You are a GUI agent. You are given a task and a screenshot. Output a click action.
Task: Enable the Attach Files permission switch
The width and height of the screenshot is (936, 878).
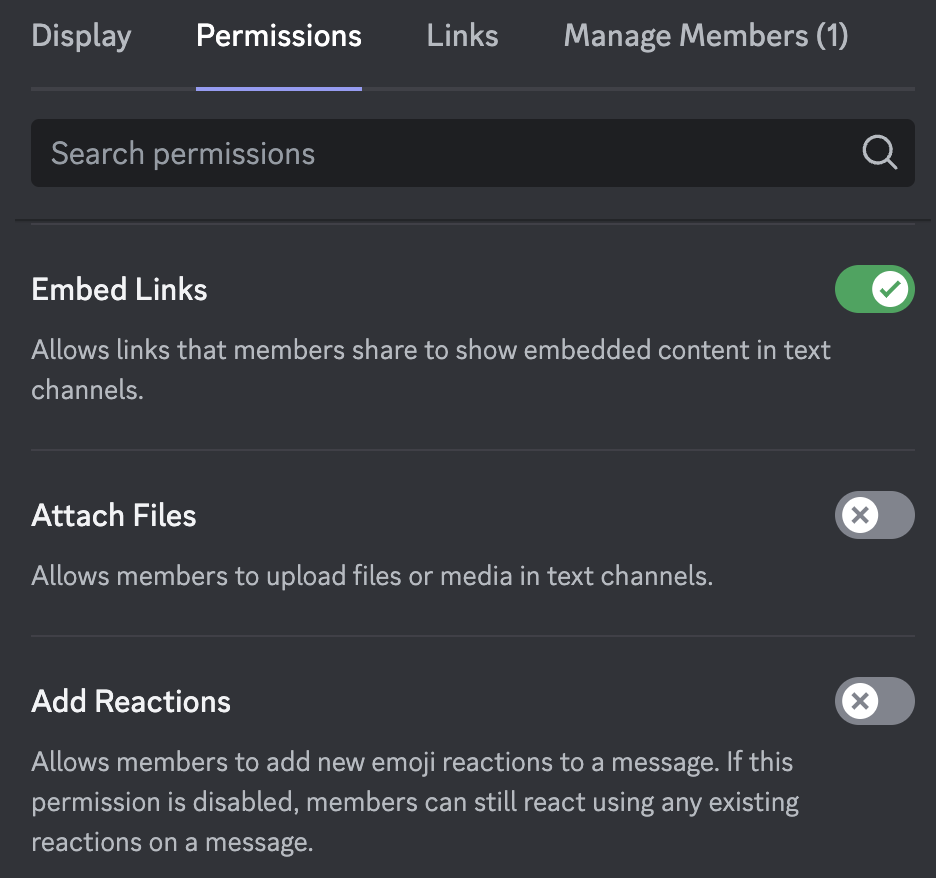click(875, 515)
